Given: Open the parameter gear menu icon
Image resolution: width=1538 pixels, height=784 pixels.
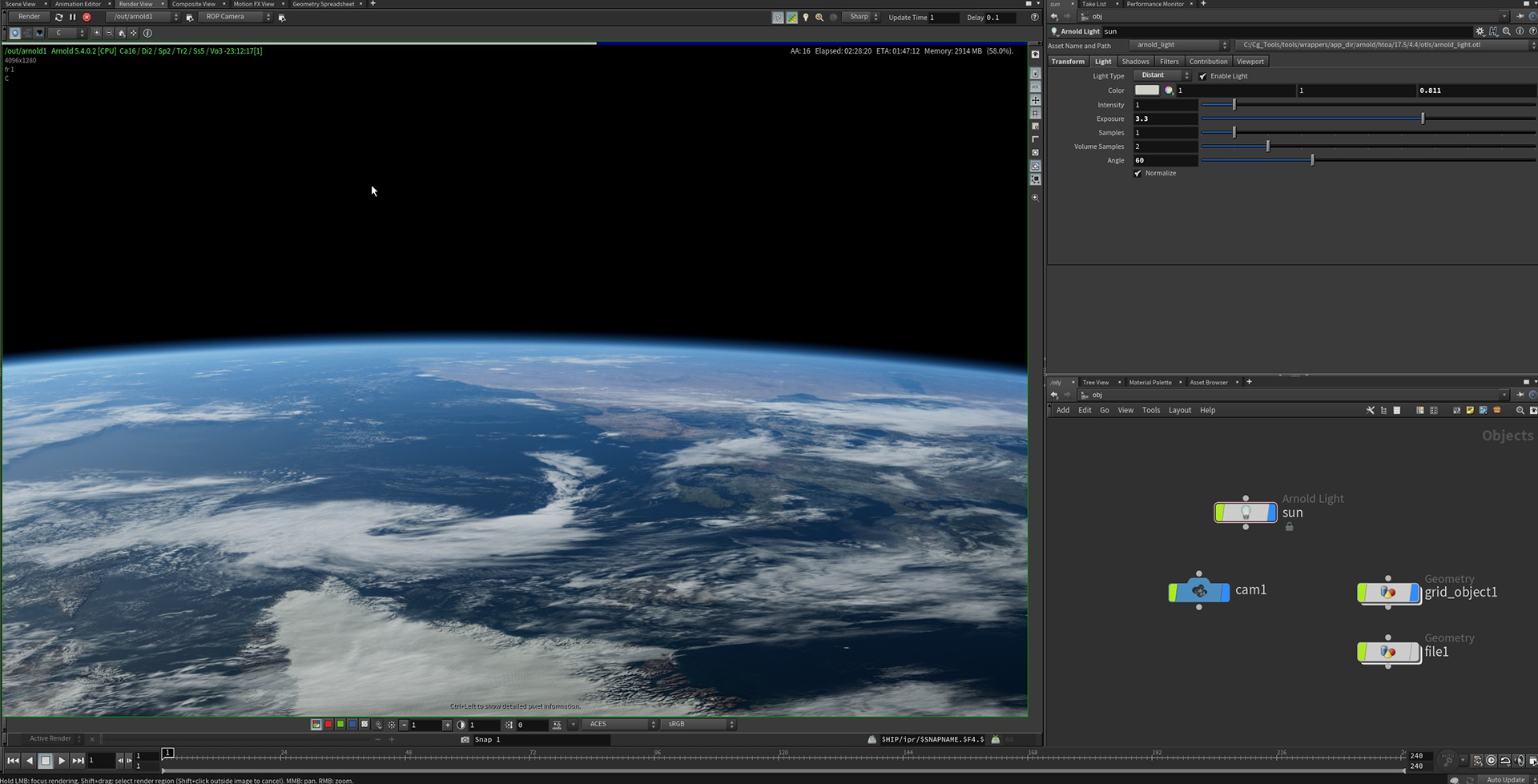Looking at the screenshot, I should tap(1480, 31).
